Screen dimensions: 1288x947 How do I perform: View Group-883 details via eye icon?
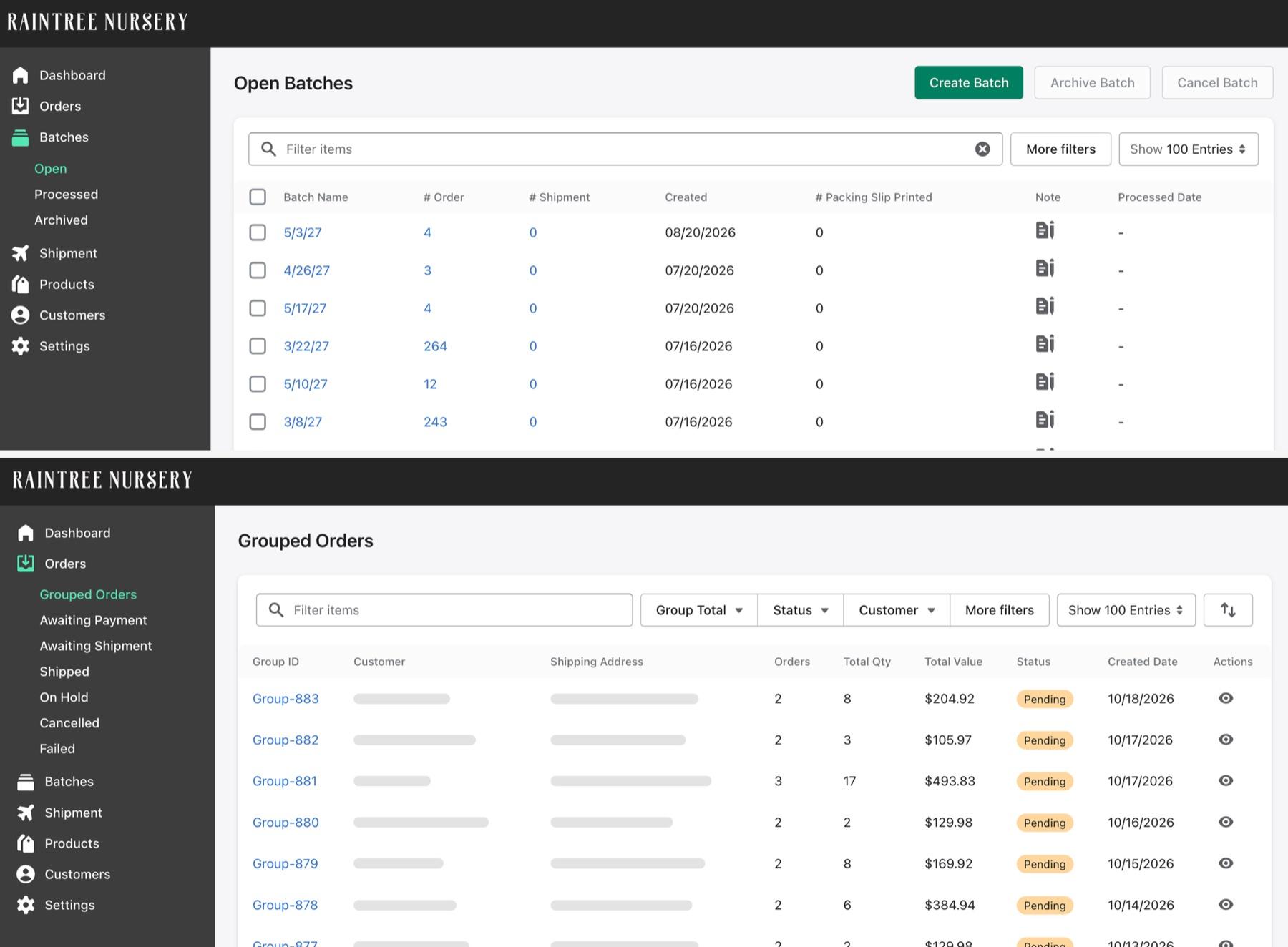click(x=1226, y=698)
